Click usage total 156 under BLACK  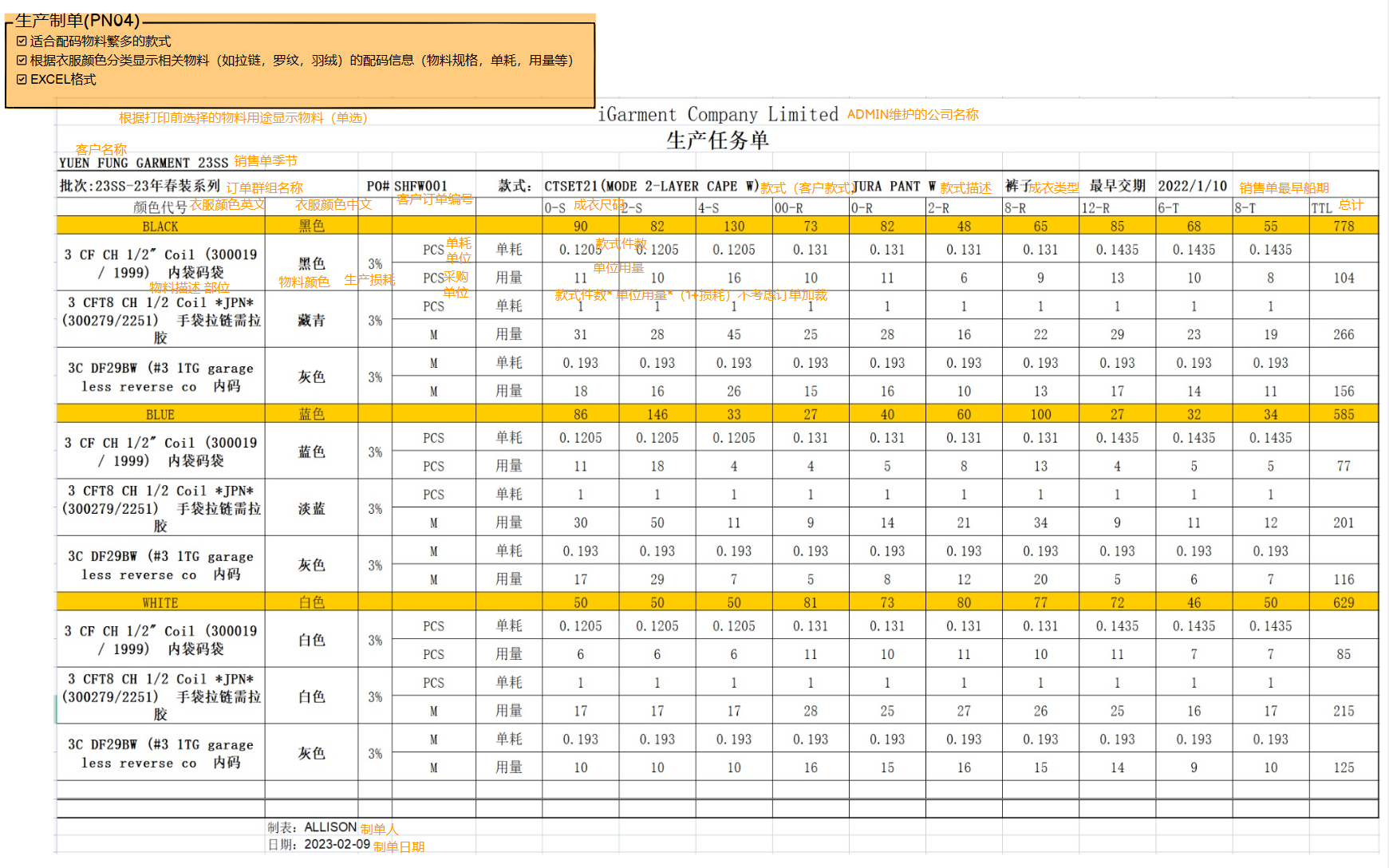tap(1344, 392)
